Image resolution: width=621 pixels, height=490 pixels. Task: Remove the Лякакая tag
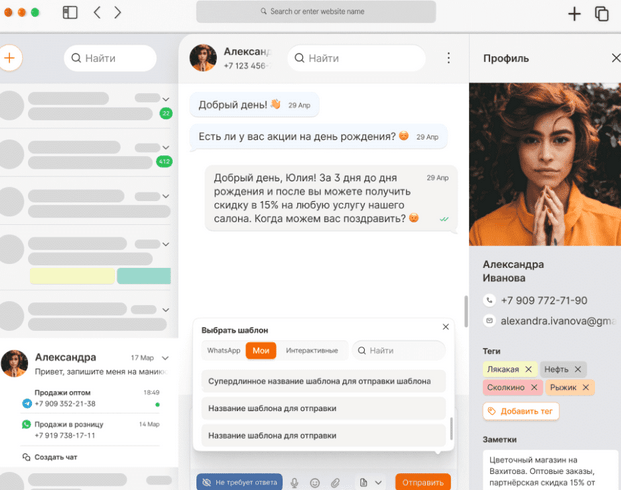(x=528, y=369)
